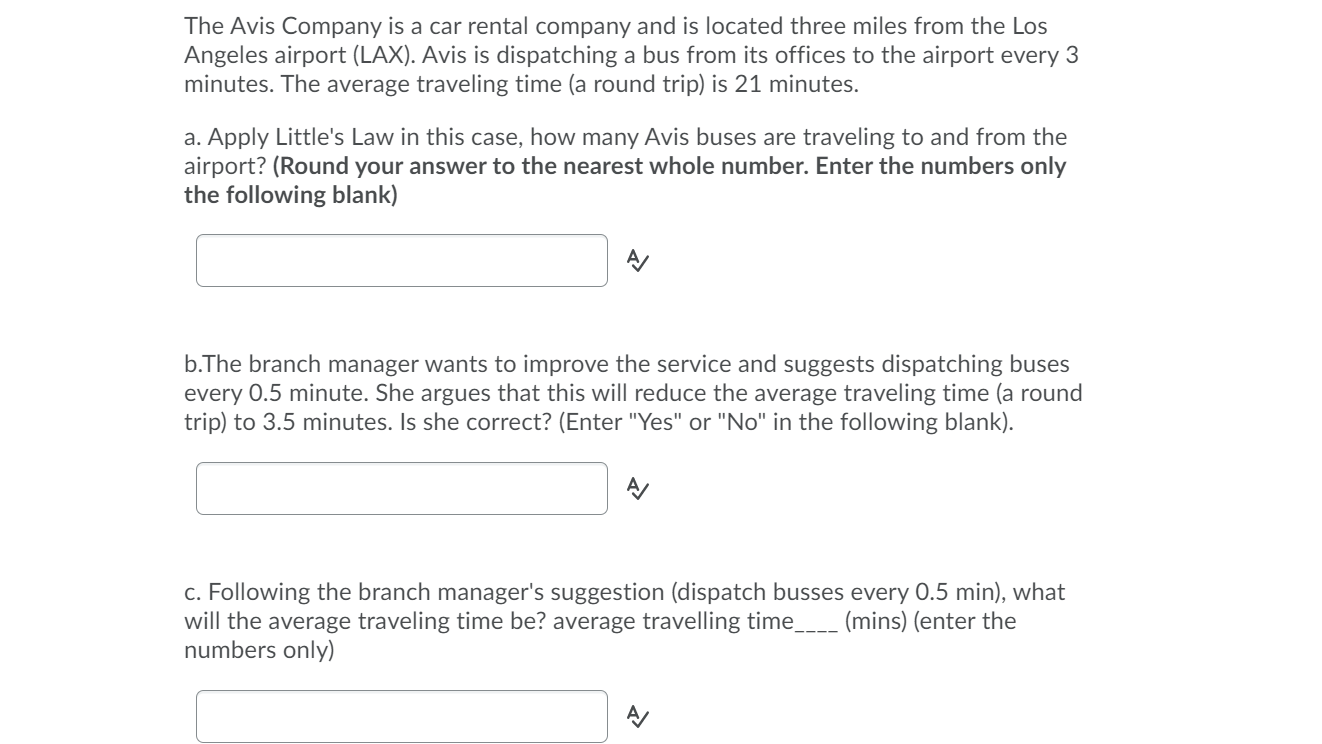Trigger spelling verification for the buses count answer

pos(638,260)
